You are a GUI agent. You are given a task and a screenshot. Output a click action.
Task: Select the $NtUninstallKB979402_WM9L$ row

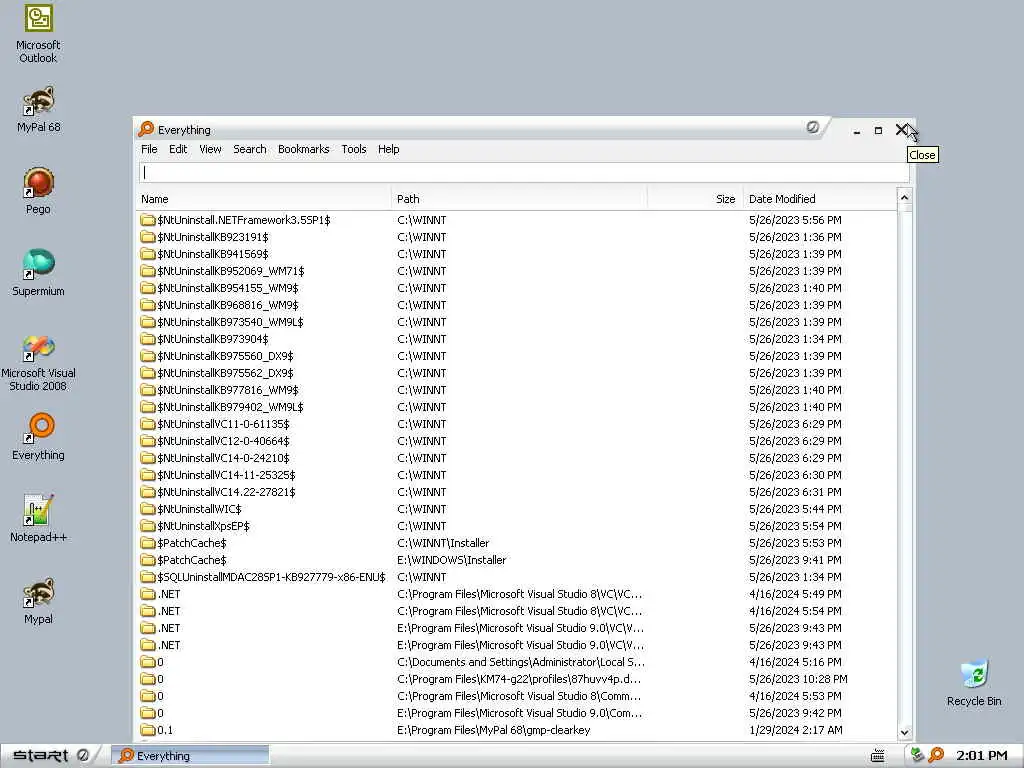click(517, 407)
